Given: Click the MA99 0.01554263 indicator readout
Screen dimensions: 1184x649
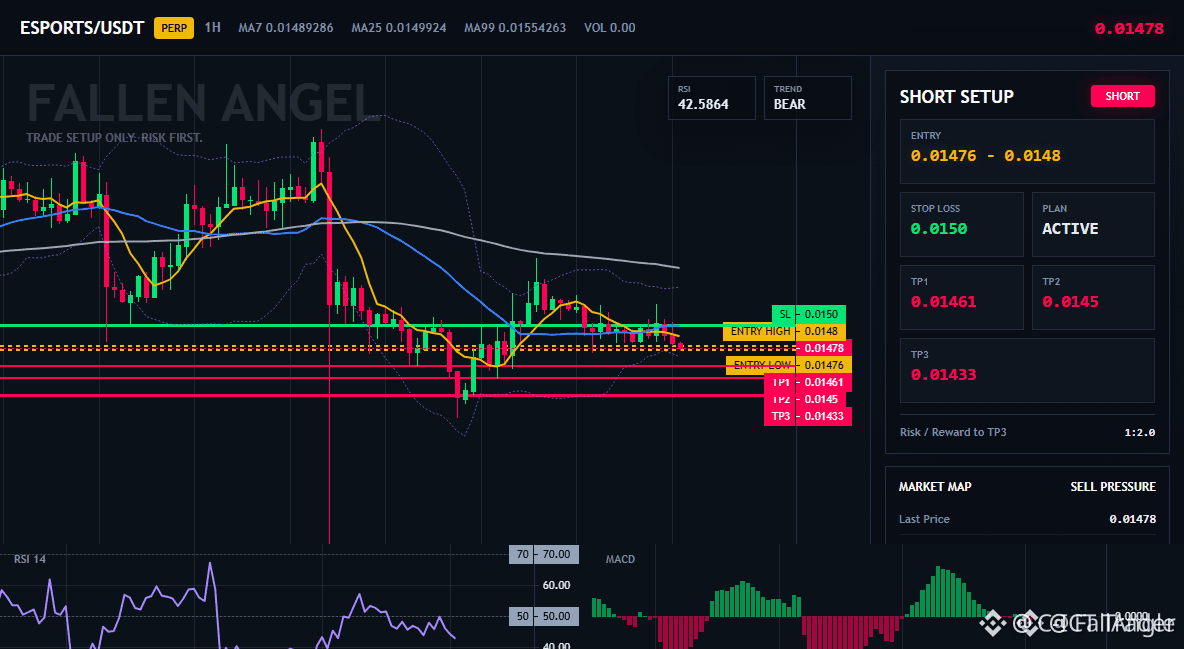Looking at the screenshot, I should click(x=515, y=28).
